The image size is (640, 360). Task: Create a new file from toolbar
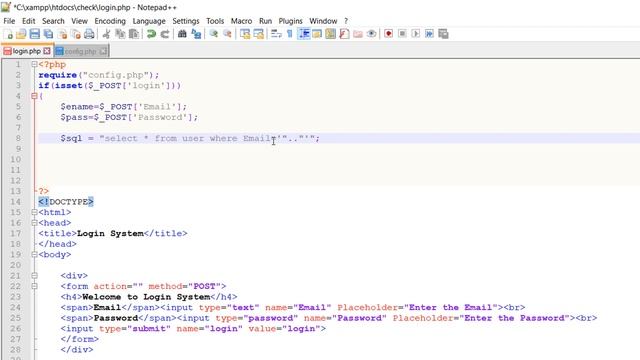coord(8,34)
